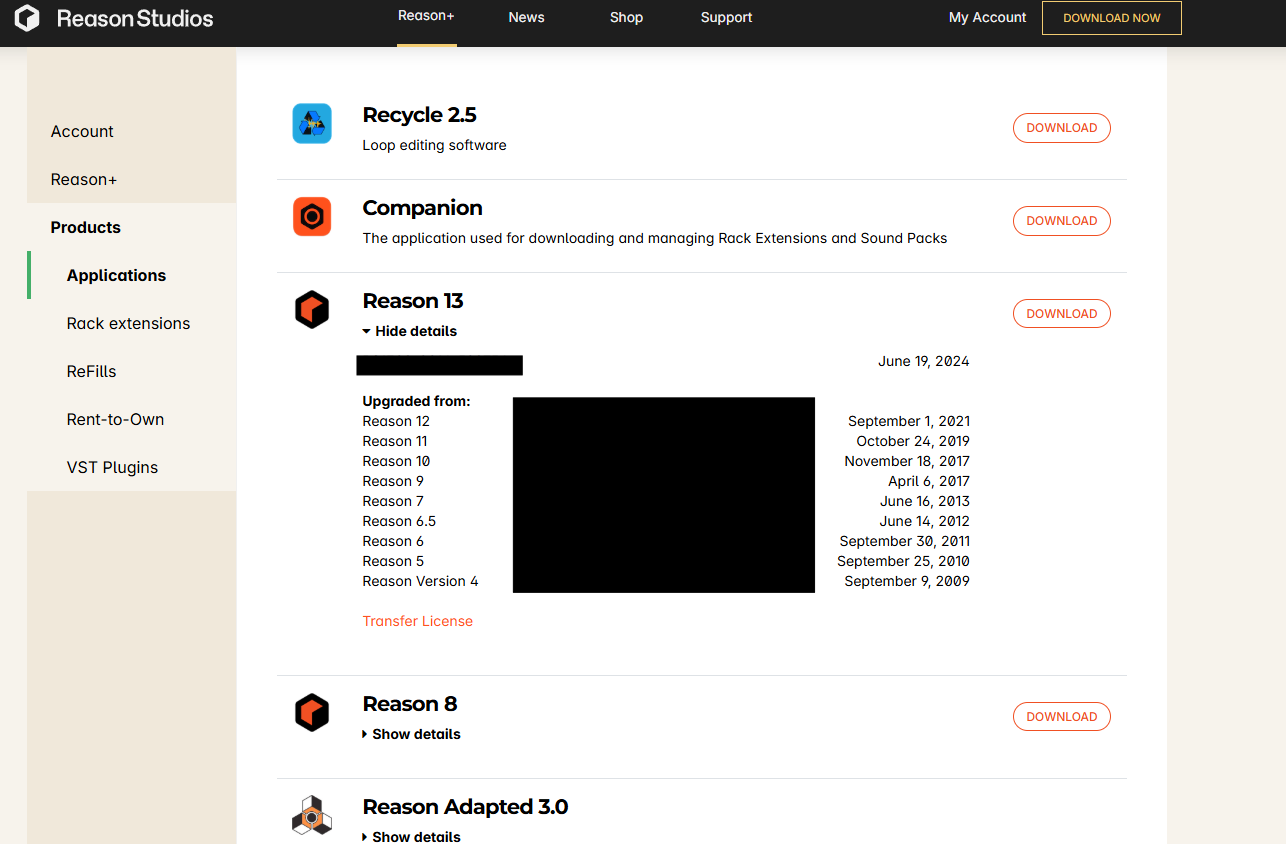Image resolution: width=1286 pixels, height=844 pixels.
Task: Click the 'Reason 9' upgrade row
Action: (393, 481)
